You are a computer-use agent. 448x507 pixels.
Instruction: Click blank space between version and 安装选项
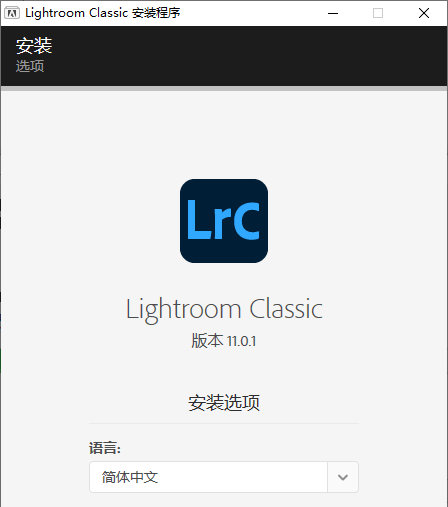[224, 371]
